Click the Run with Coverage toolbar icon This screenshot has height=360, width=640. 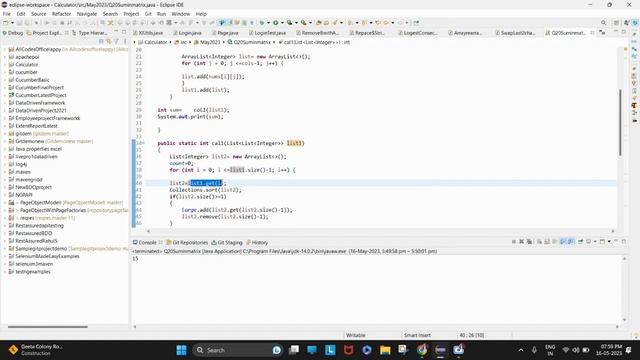pyautogui.click(x=289, y=23)
